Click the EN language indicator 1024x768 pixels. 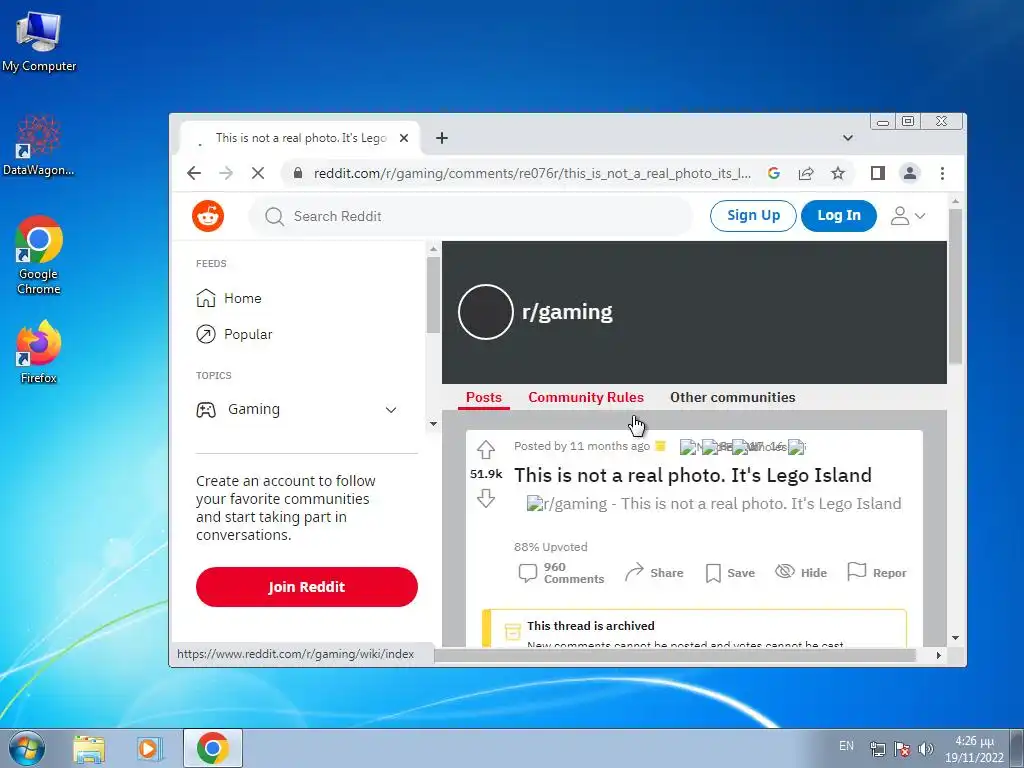(x=846, y=746)
